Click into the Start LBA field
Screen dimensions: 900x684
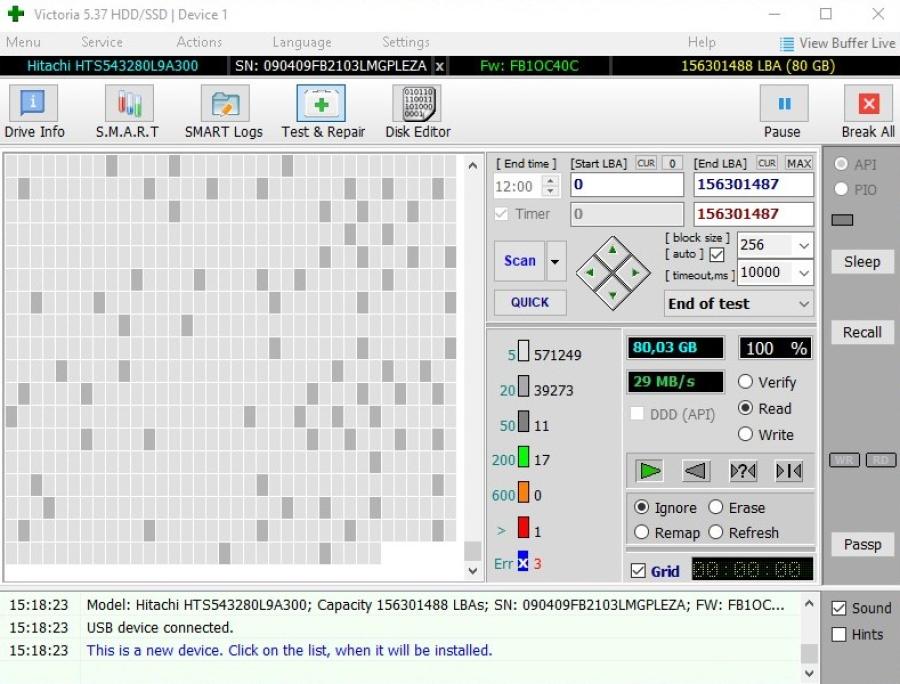[627, 185]
